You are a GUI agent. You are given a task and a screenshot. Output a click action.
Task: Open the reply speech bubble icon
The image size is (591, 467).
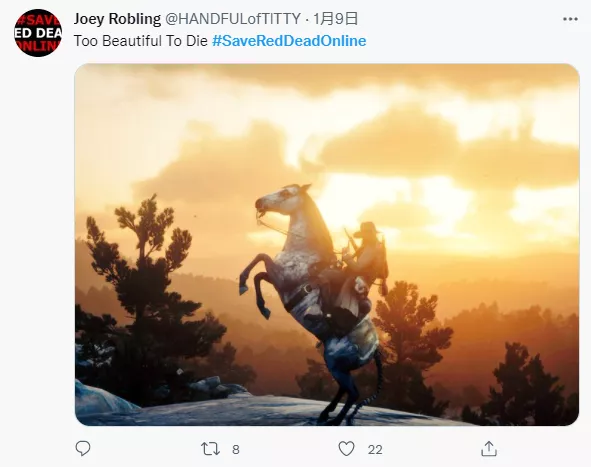(83, 449)
